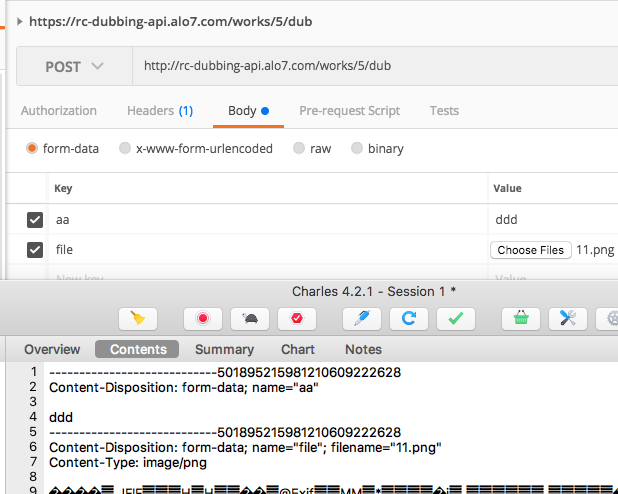Screen dimensions: 618x494
Task: Click line 1 boundary string in Charles
Action: click(225, 373)
